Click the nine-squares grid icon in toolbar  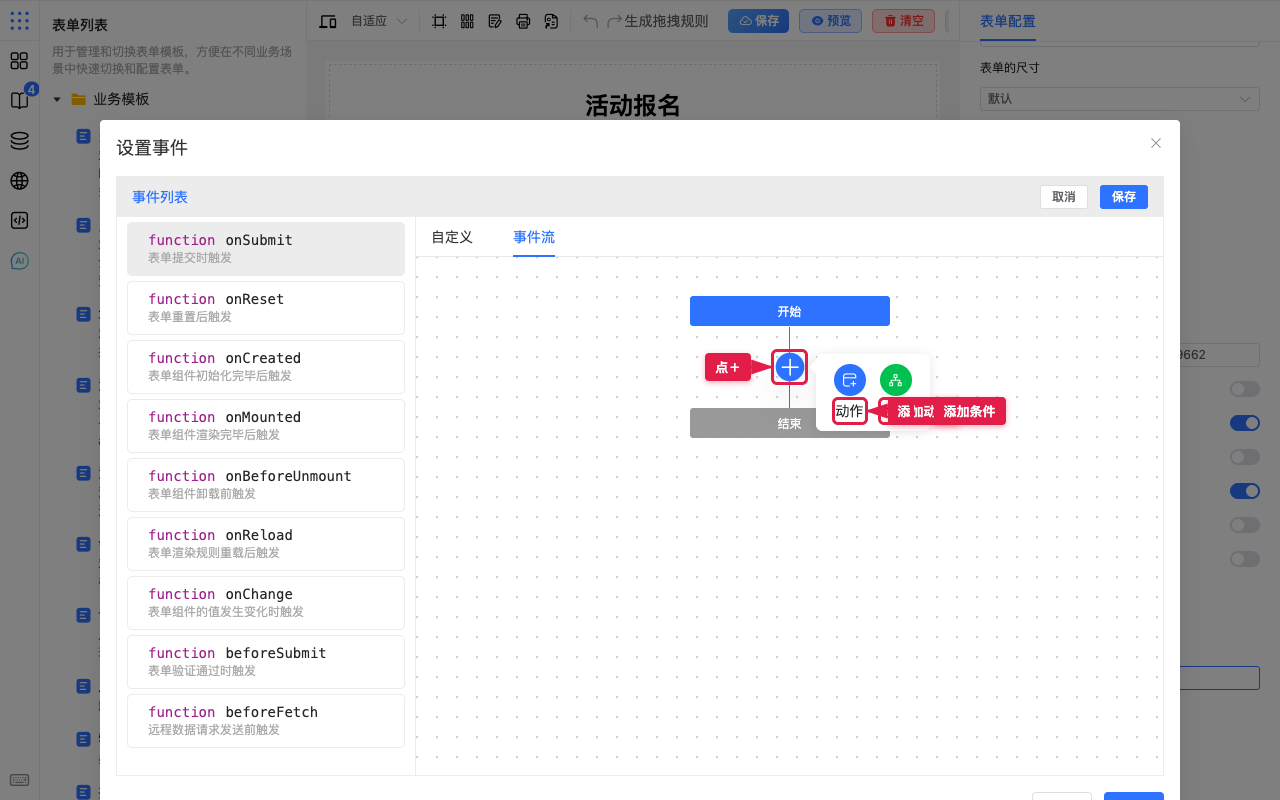[x=467, y=21]
